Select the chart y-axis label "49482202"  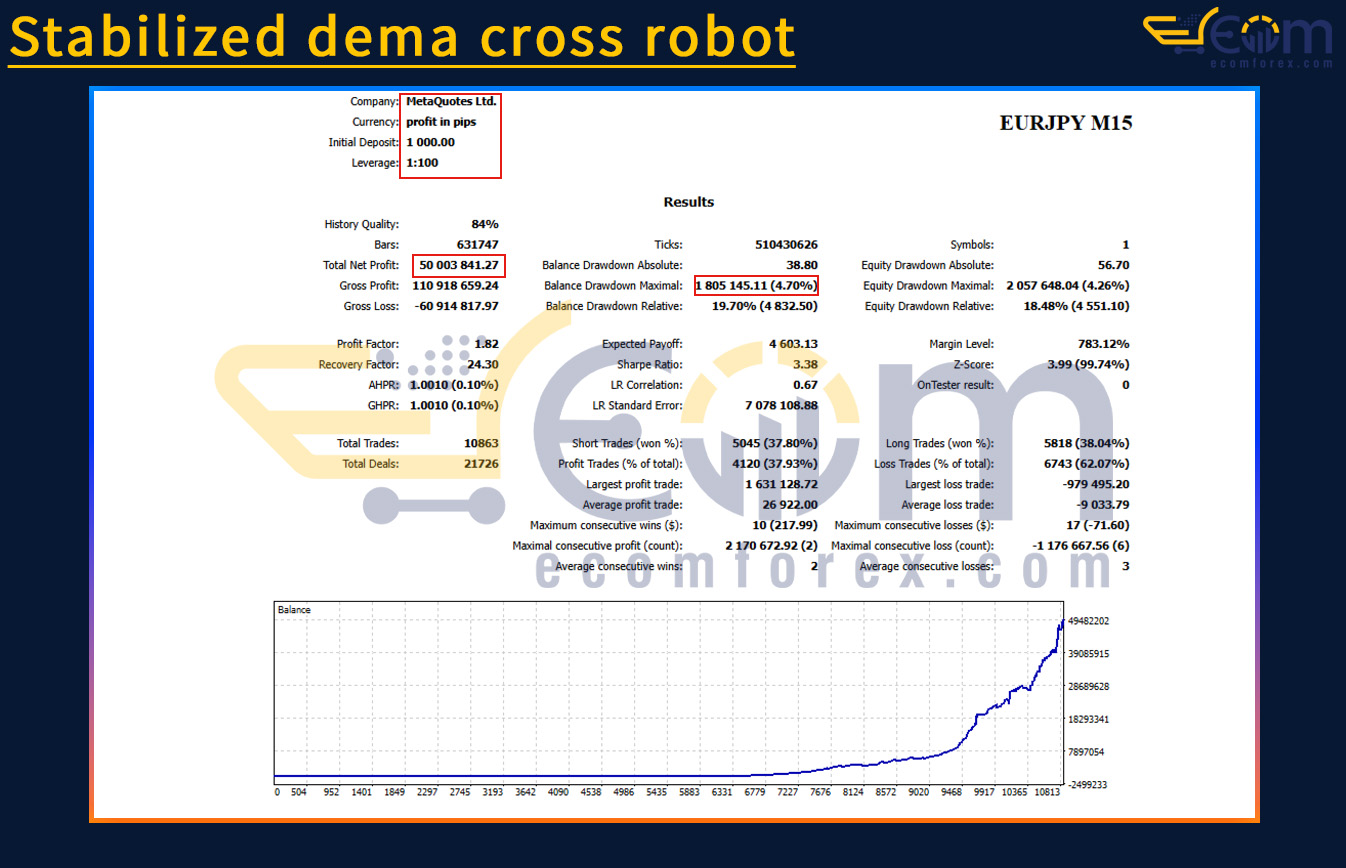[x=1087, y=621]
